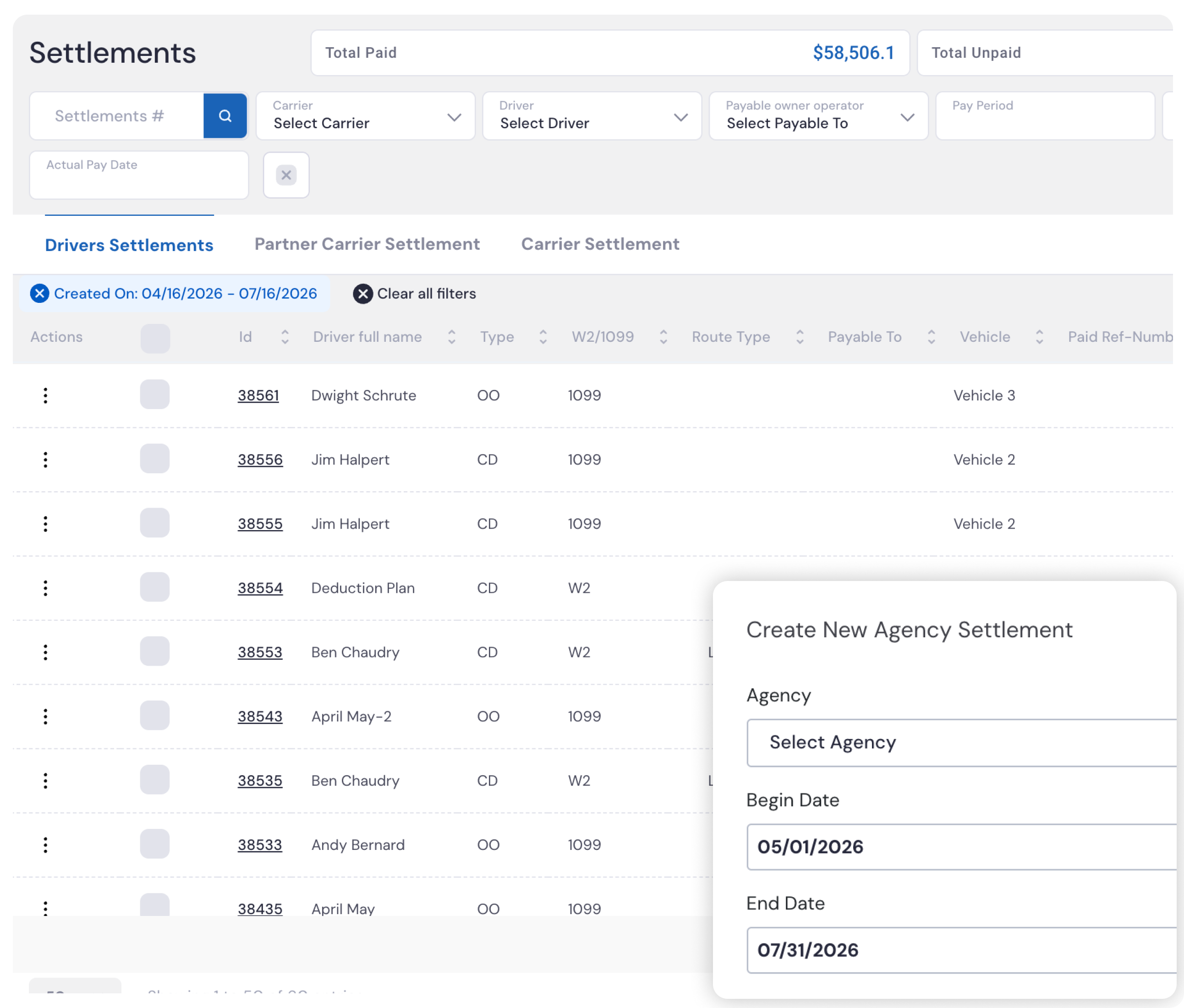Screen dimensions: 1184x1008
Task: Open the Select Agency dropdown
Action: [962, 743]
